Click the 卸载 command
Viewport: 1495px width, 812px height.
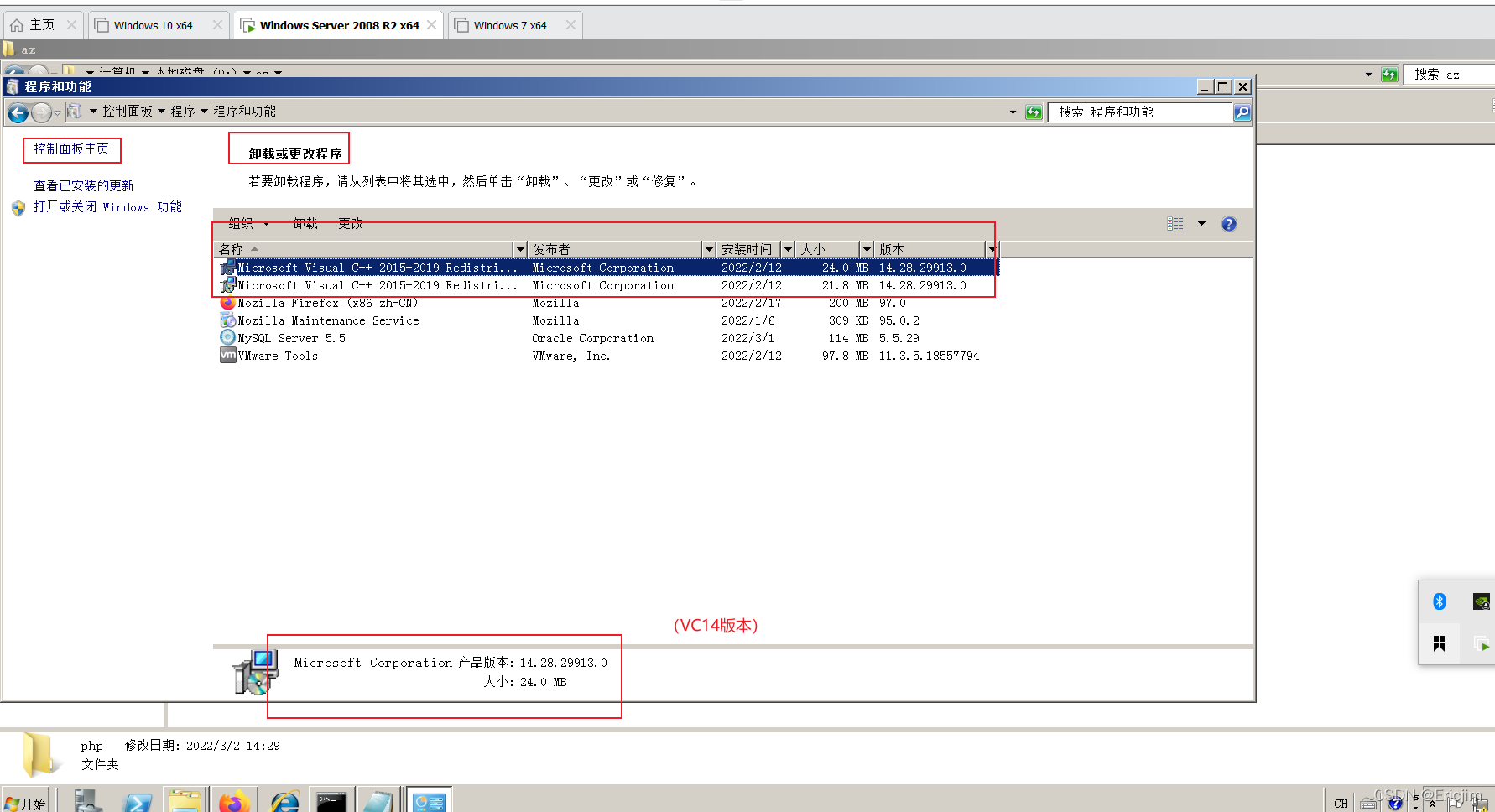point(305,224)
